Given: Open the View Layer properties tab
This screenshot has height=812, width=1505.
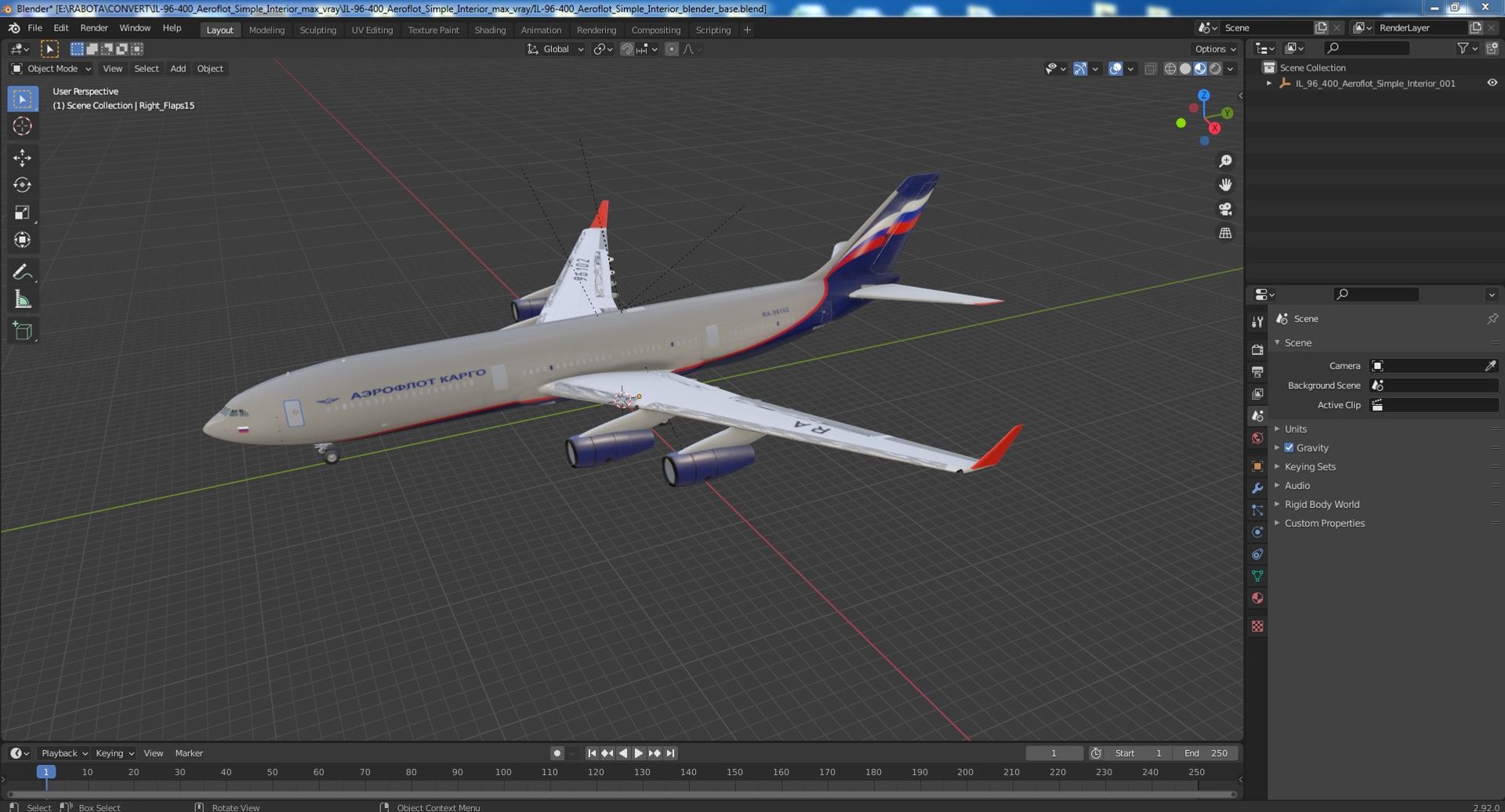Looking at the screenshot, I should [1257, 393].
